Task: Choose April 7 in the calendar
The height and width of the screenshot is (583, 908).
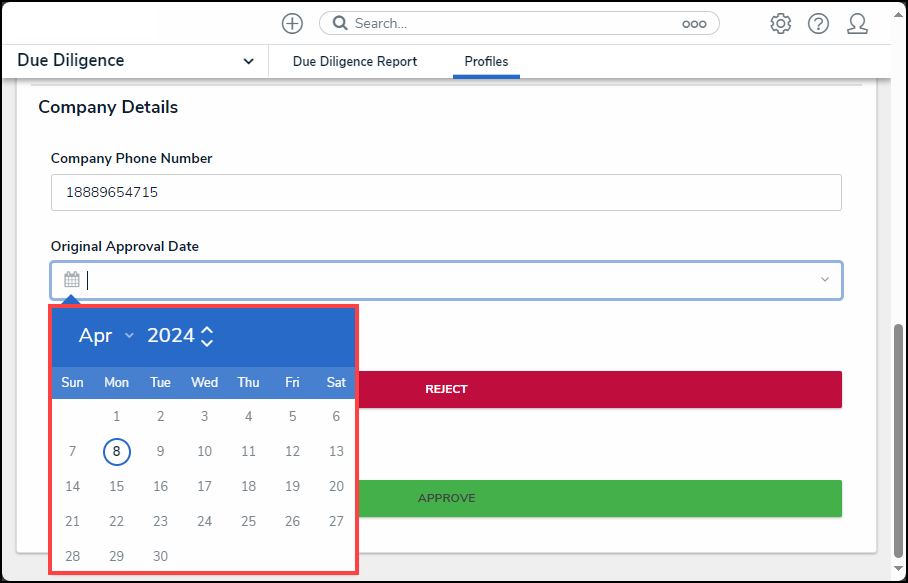Action: (72, 451)
